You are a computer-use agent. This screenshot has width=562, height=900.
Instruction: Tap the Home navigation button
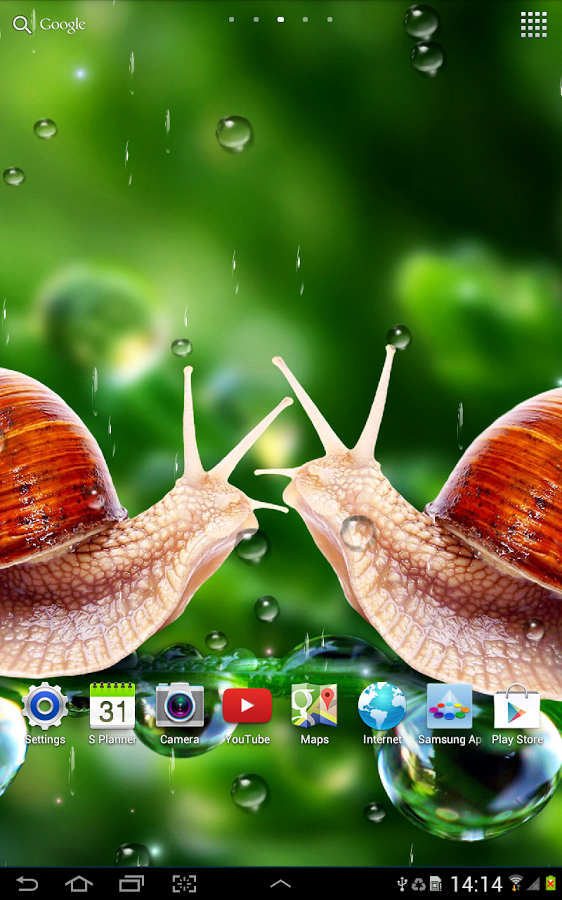click(79, 883)
